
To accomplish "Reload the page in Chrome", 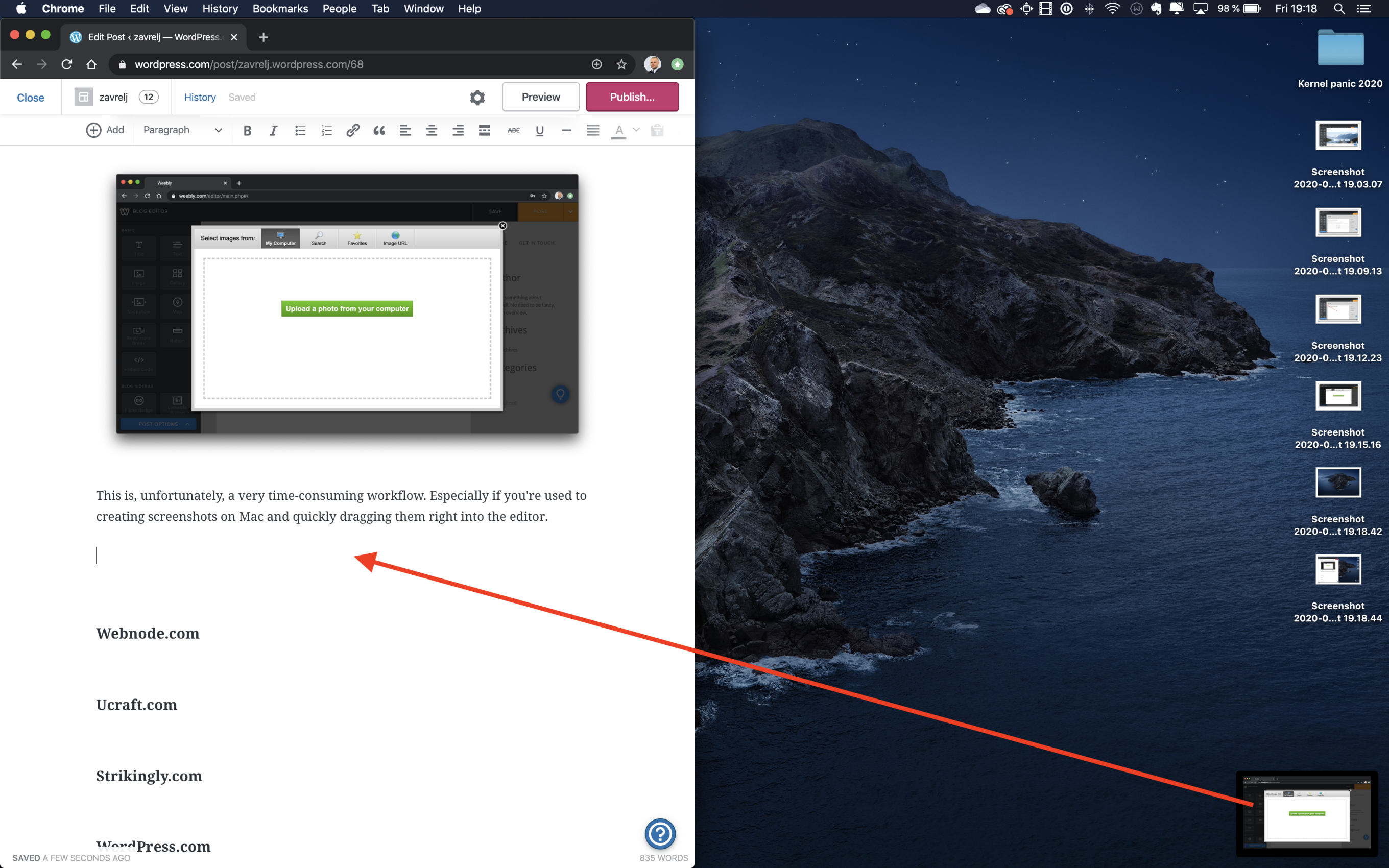I will click(66, 64).
